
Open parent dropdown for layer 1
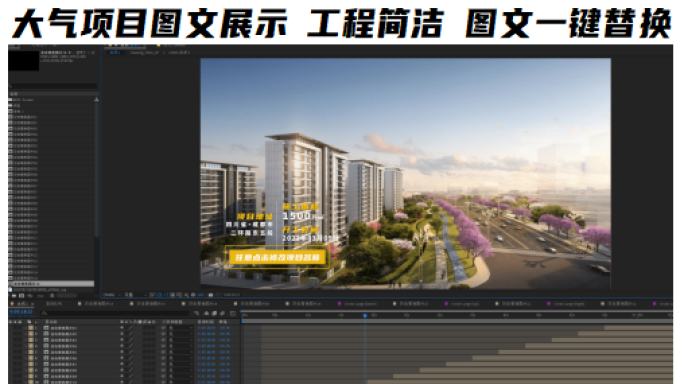pyautogui.click(x=181, y=328)
